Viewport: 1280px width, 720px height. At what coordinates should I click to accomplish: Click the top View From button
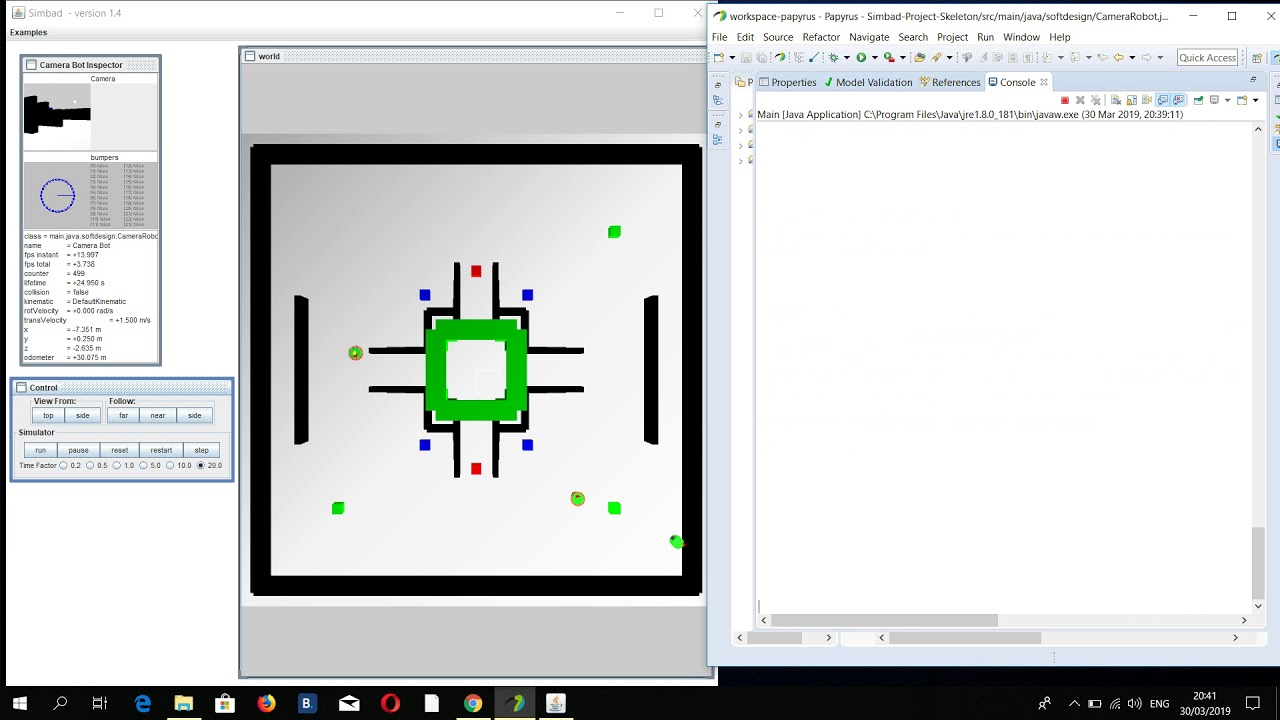coord(48,415)
